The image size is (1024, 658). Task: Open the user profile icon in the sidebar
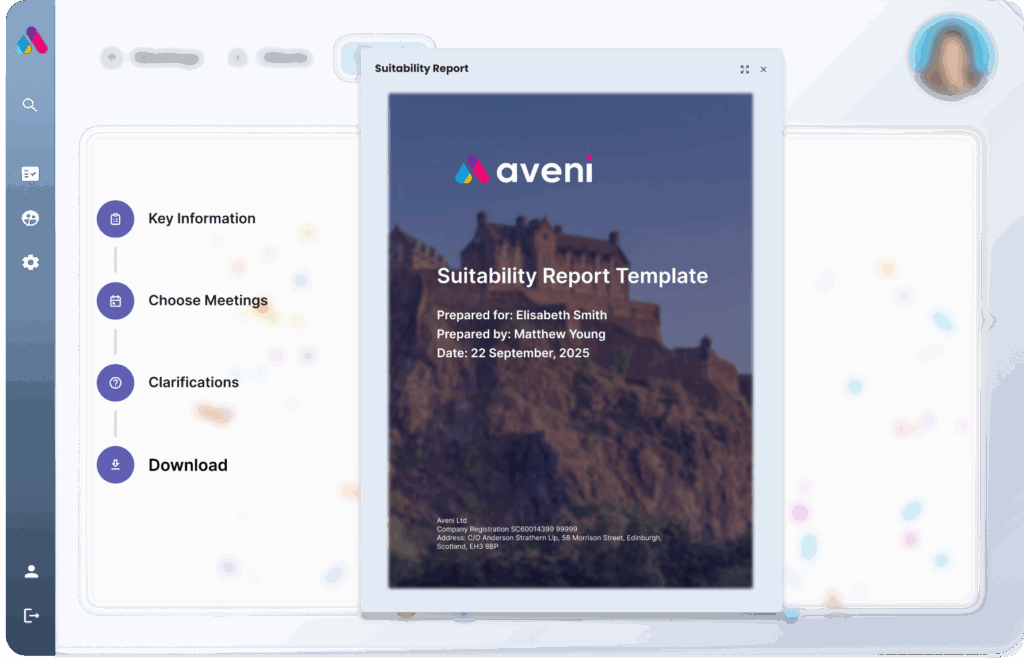click(31, 572)
